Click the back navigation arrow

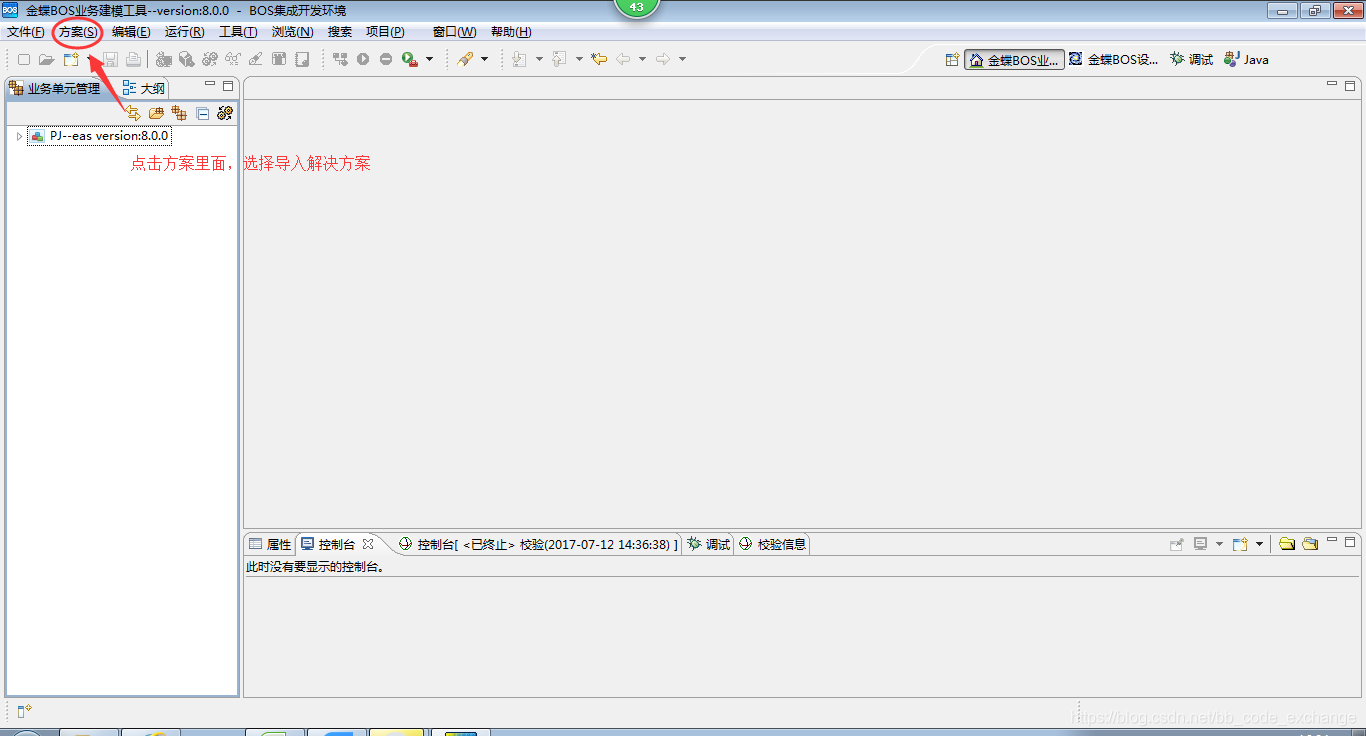tap(623, 59)
